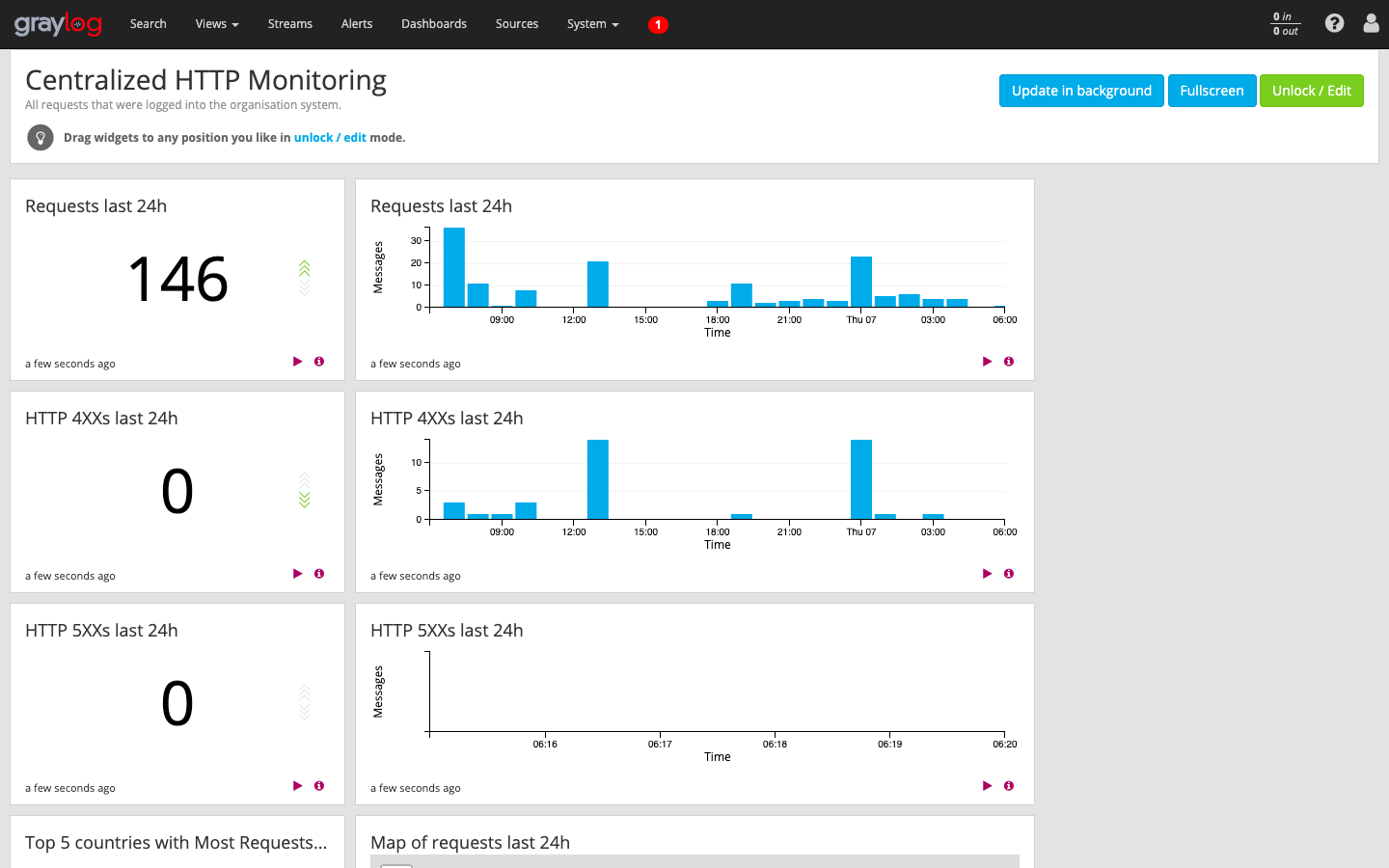Viewport: 1389px width, 868px height.
Task: Replay search for Requests last 24h chart widget
Action: (988, 362)
